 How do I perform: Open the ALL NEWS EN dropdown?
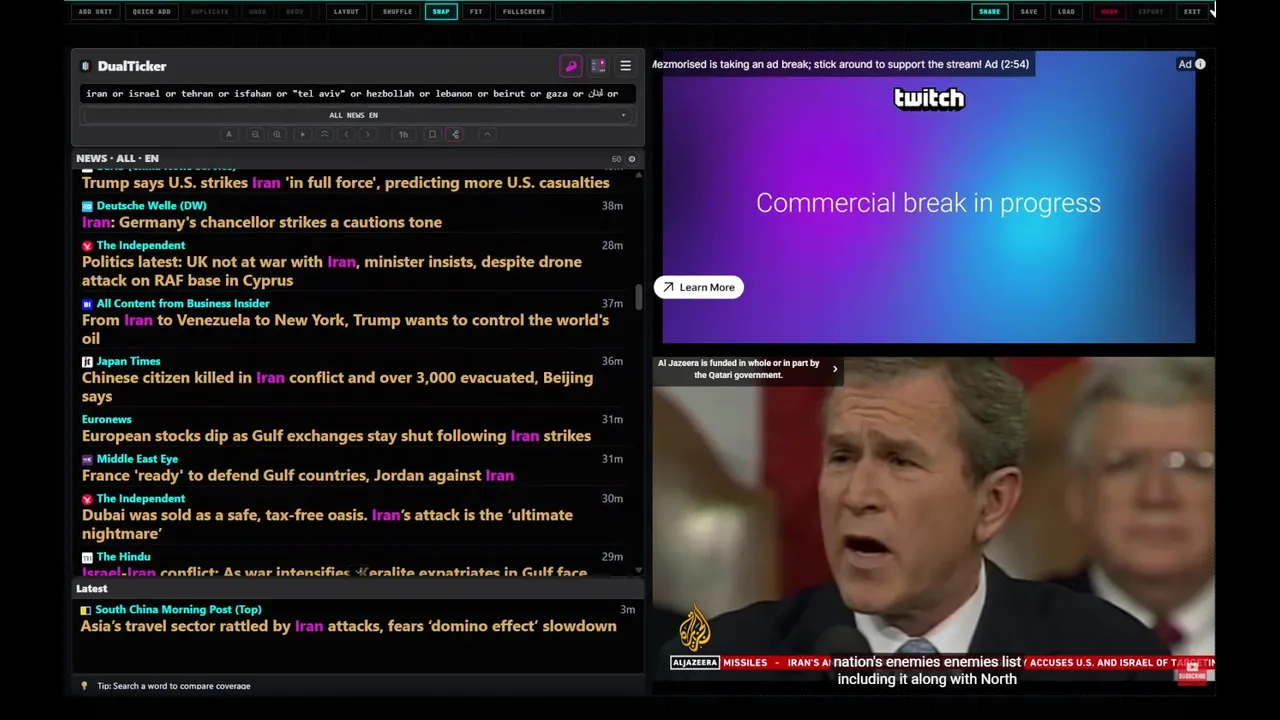pos(354,115)
